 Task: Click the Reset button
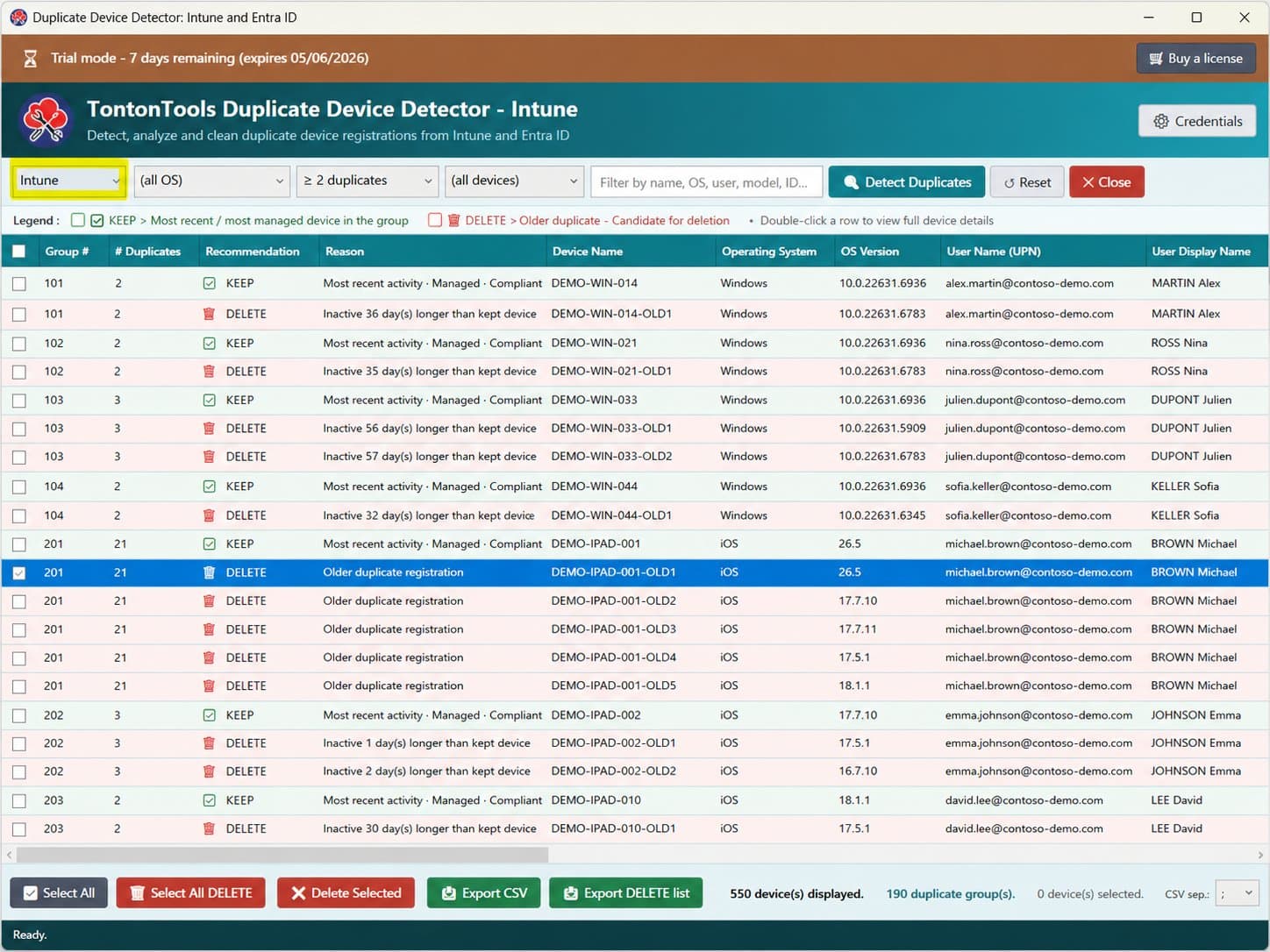(x=1027, y=182)
